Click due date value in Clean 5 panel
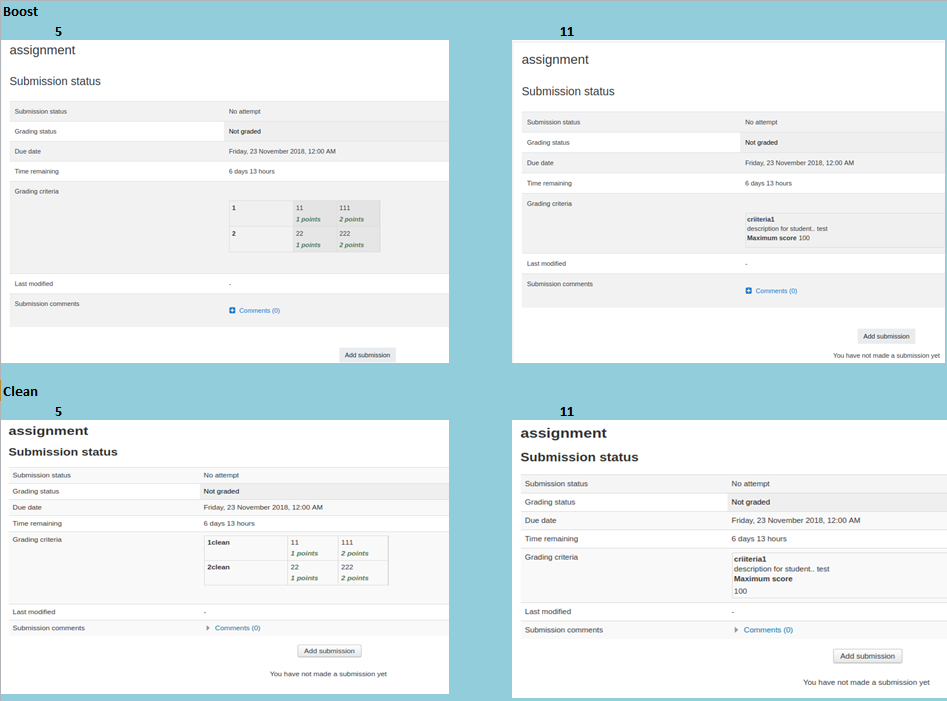Image resolution: width=947 pixels, height=701 pixels. [x=263, y=507]
